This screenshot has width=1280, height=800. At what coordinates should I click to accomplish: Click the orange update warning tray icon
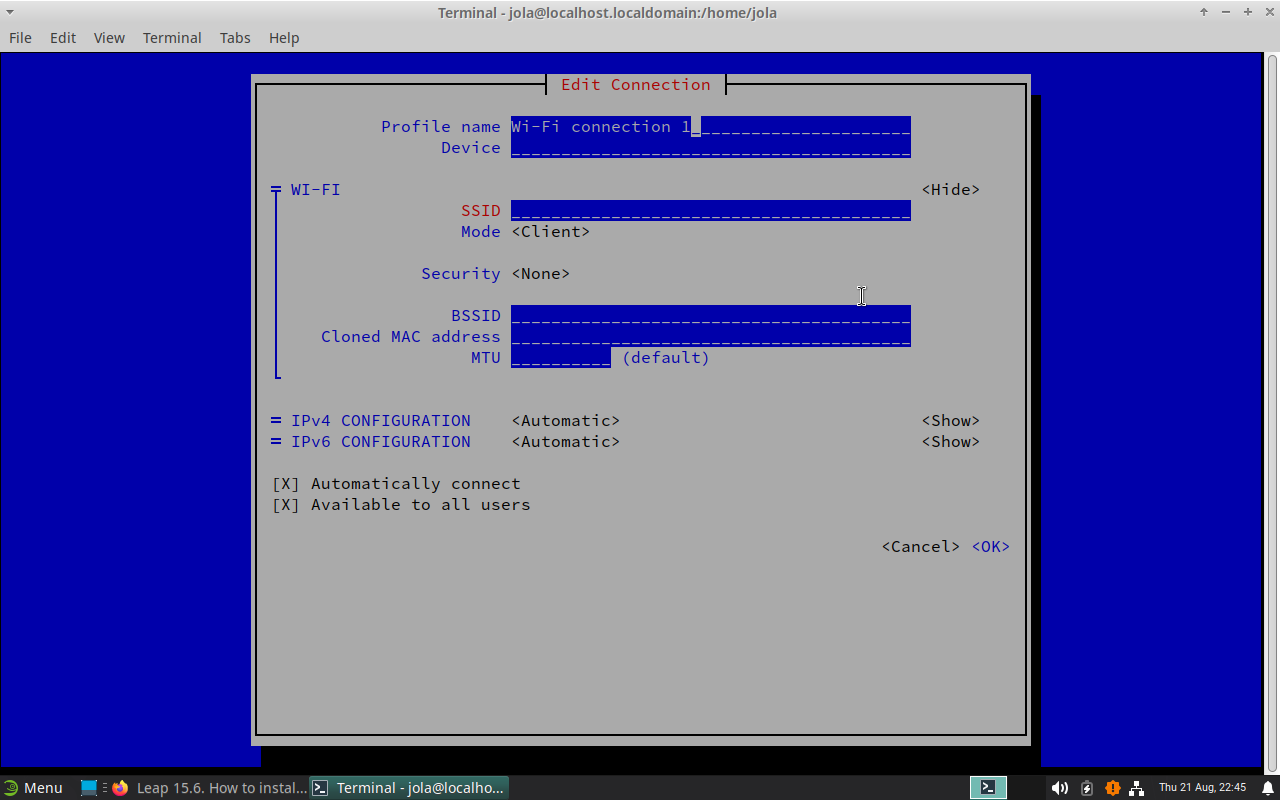1112,788
